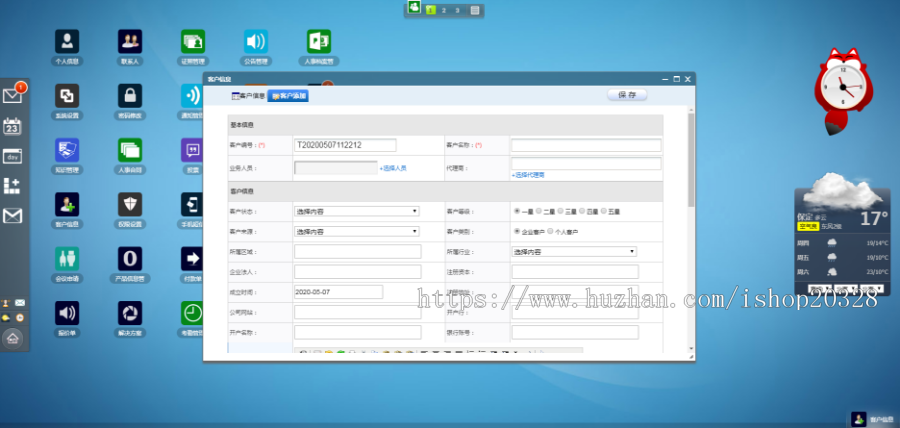Click the 客户信息 taskbar item
Viewport: 900px width, 428px height.
873,419
